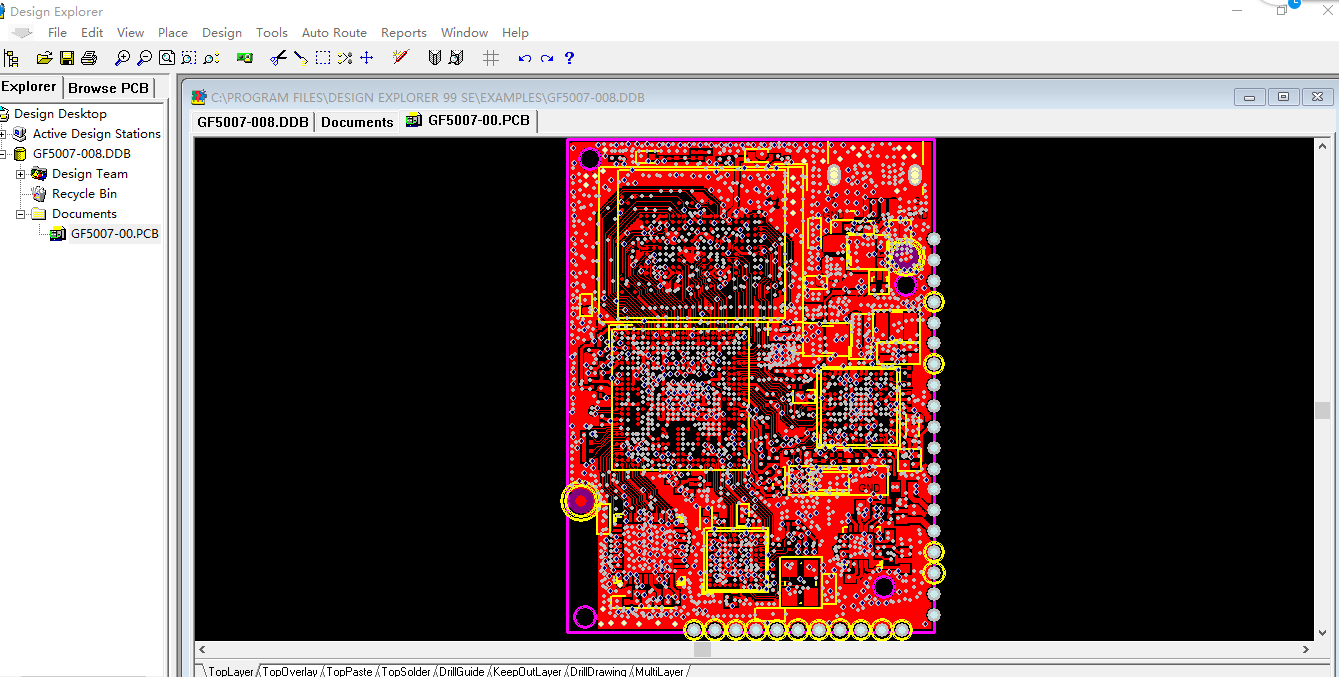This screenshot has height=677, width=1339.
Task: Click the Set Snap Grid hash icon
Action: 490,58
